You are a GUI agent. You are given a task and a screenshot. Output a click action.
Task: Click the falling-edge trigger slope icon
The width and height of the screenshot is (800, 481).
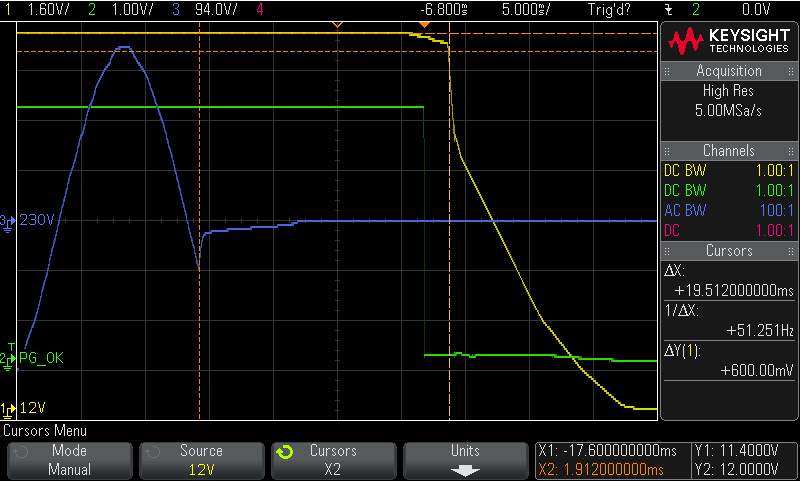[668, 9]
